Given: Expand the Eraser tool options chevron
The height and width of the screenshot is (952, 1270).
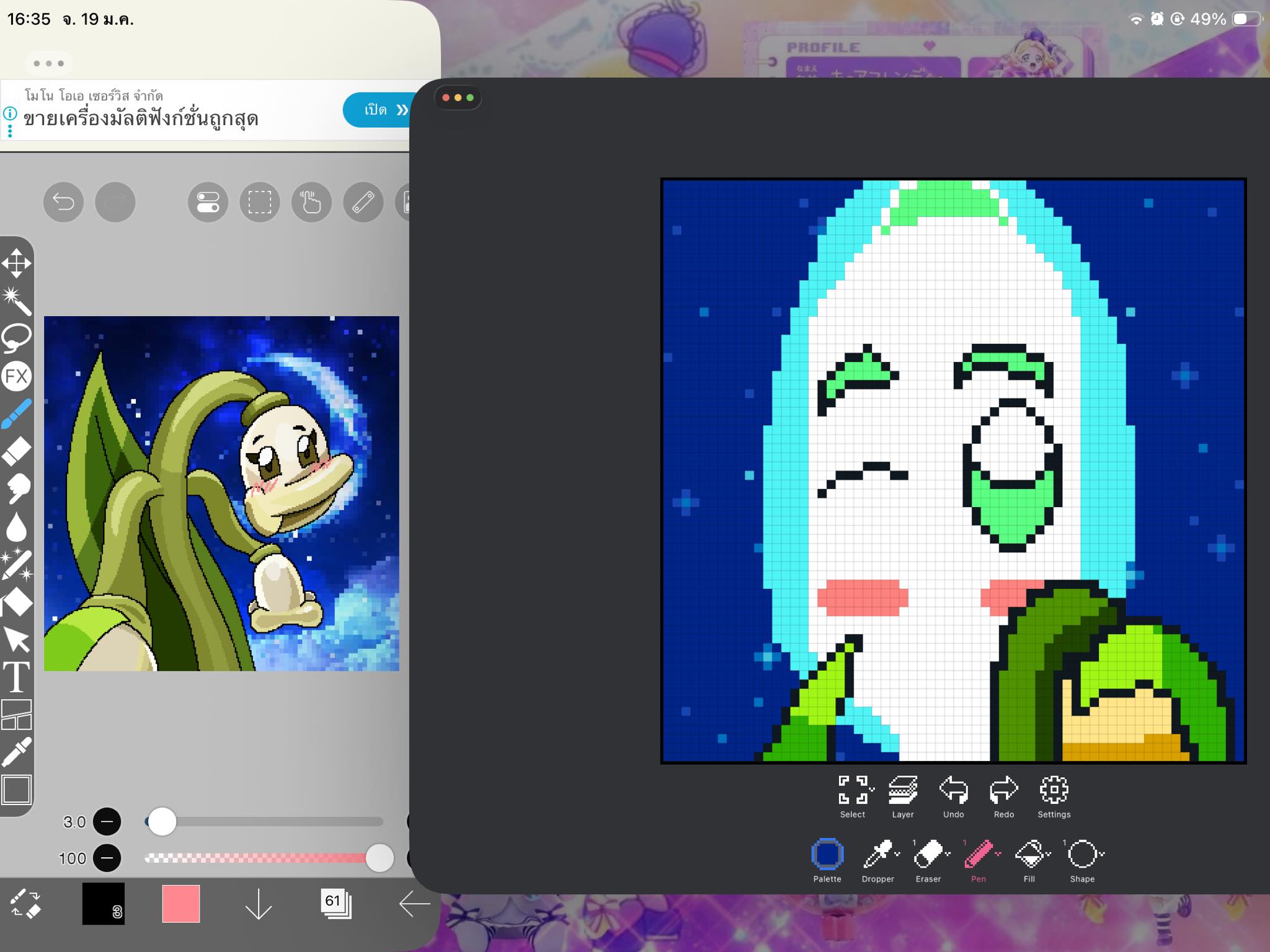Looking at the screenshot, I should point(948,854).
